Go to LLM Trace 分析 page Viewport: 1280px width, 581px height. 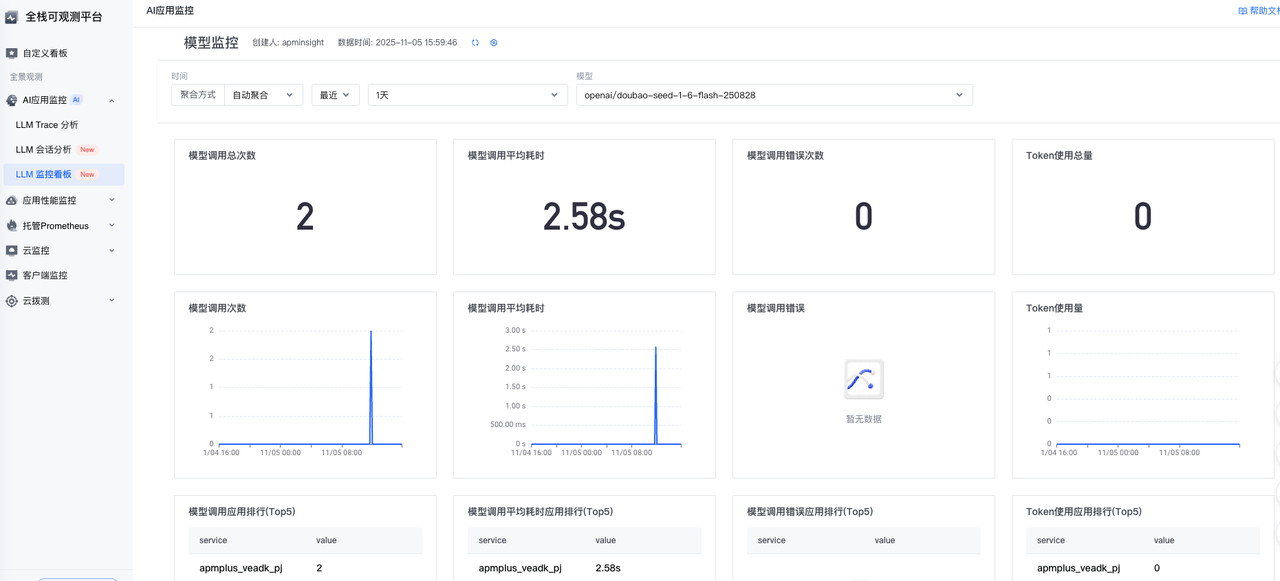point(47,125)
